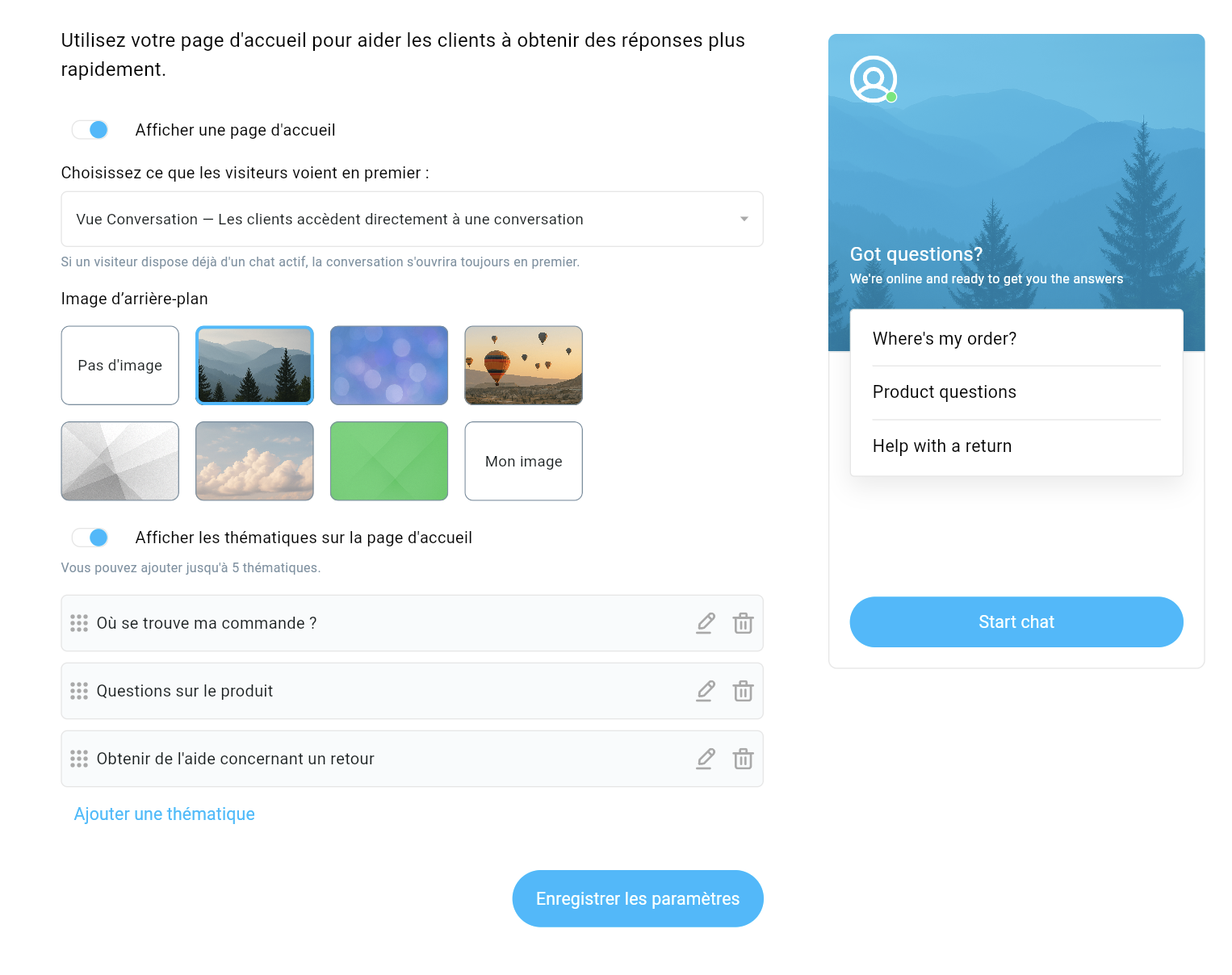Delete the 'Où se trouve ma commande ?' topic
This screenshot has width=1232, height=975.
pyautogui.click(x=743, y=623)
